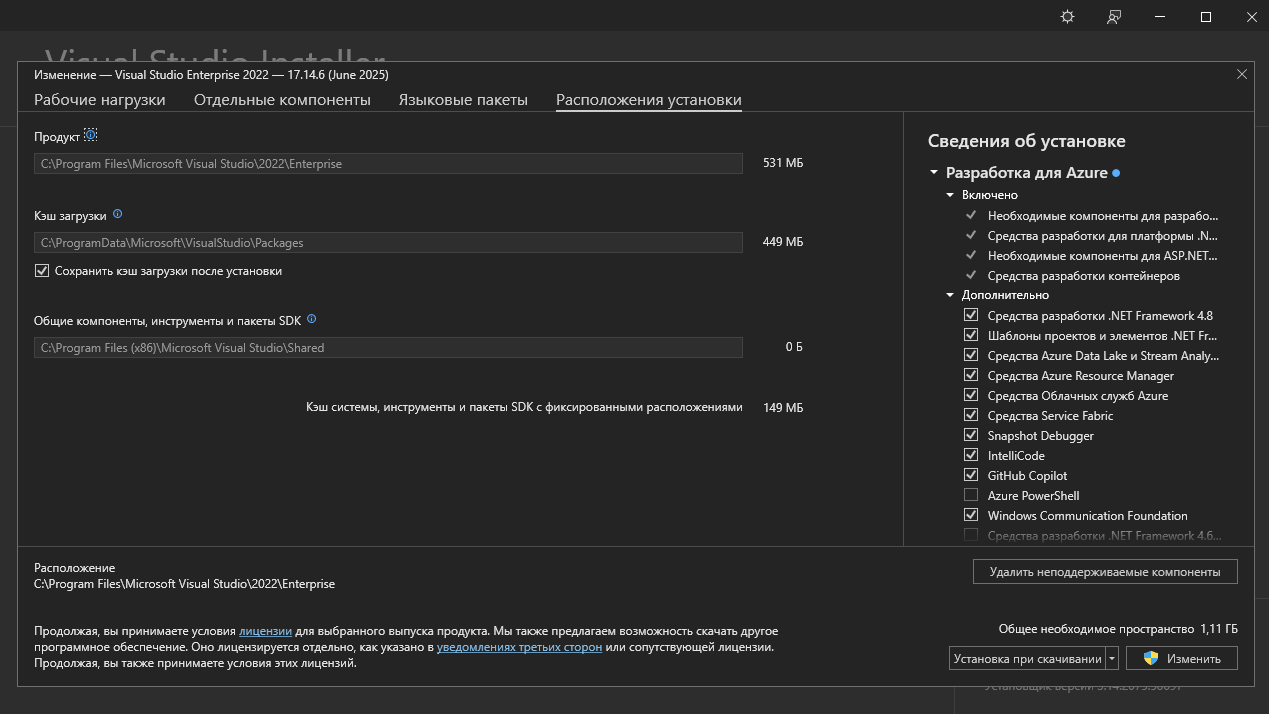Click the feedback icon in title bar

click(1114, 17)
